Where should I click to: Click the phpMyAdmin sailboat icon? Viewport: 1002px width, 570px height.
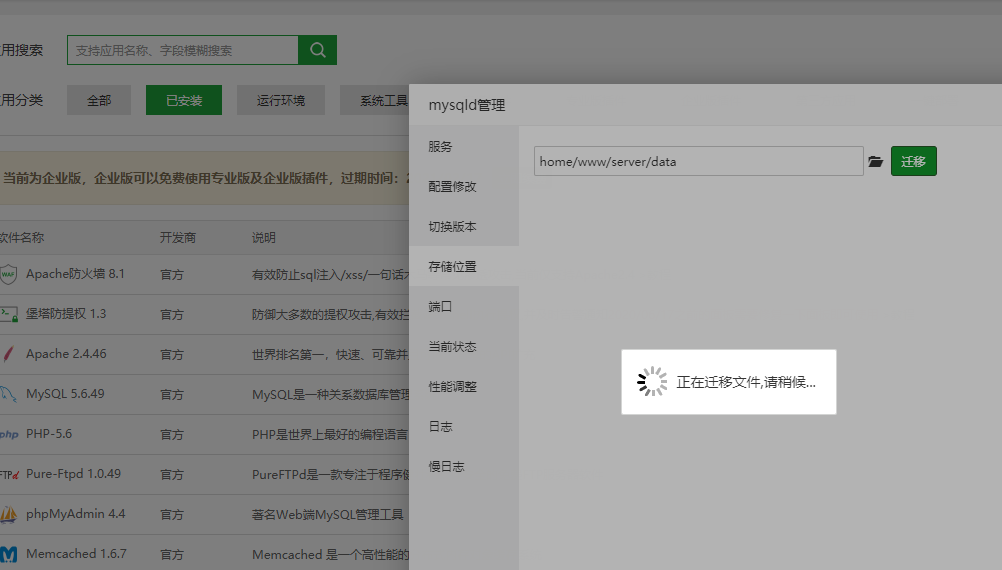click(8, 514)
